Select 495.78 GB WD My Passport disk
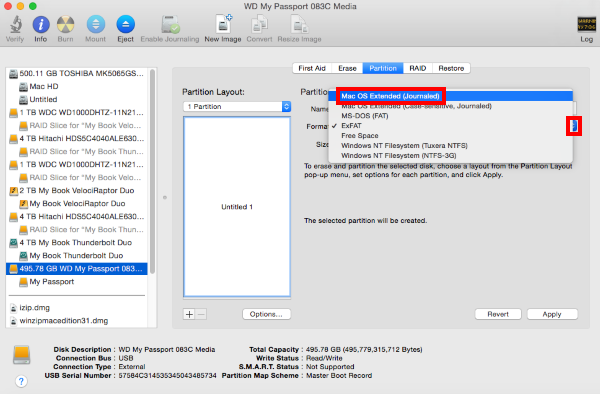 77,269
